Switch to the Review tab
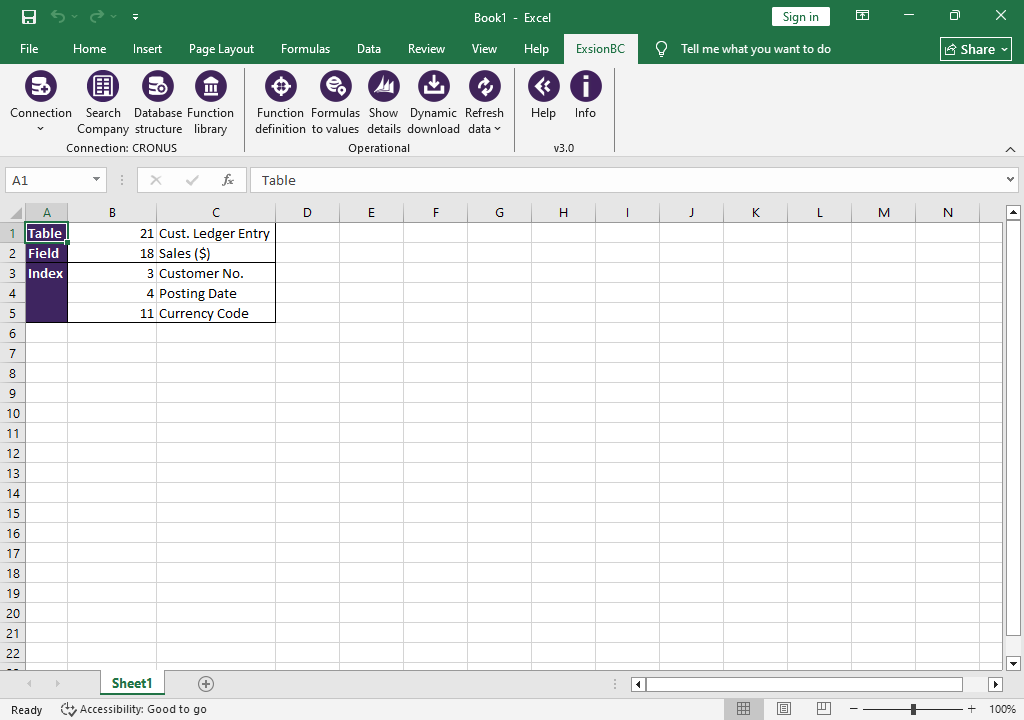Viewport: 1024px width, 720px height. coord(426,49)
